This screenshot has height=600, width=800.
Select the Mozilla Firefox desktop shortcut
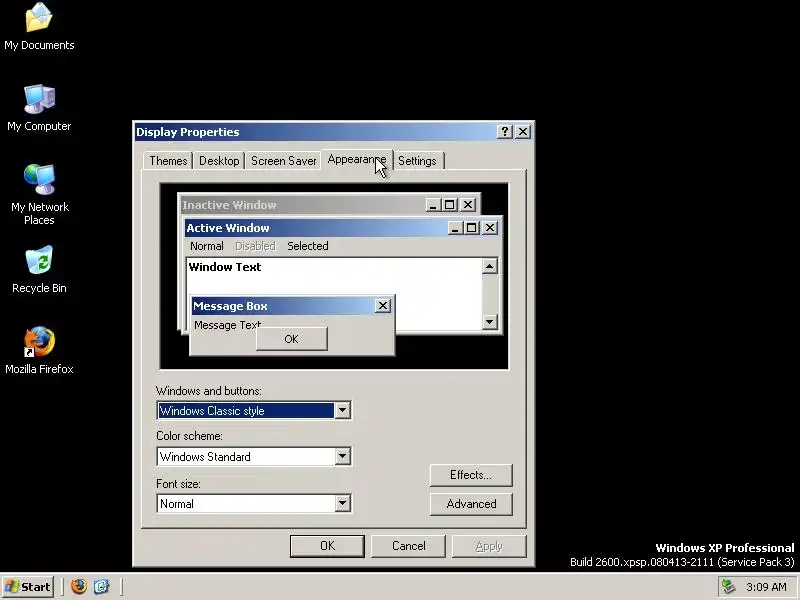39,351
